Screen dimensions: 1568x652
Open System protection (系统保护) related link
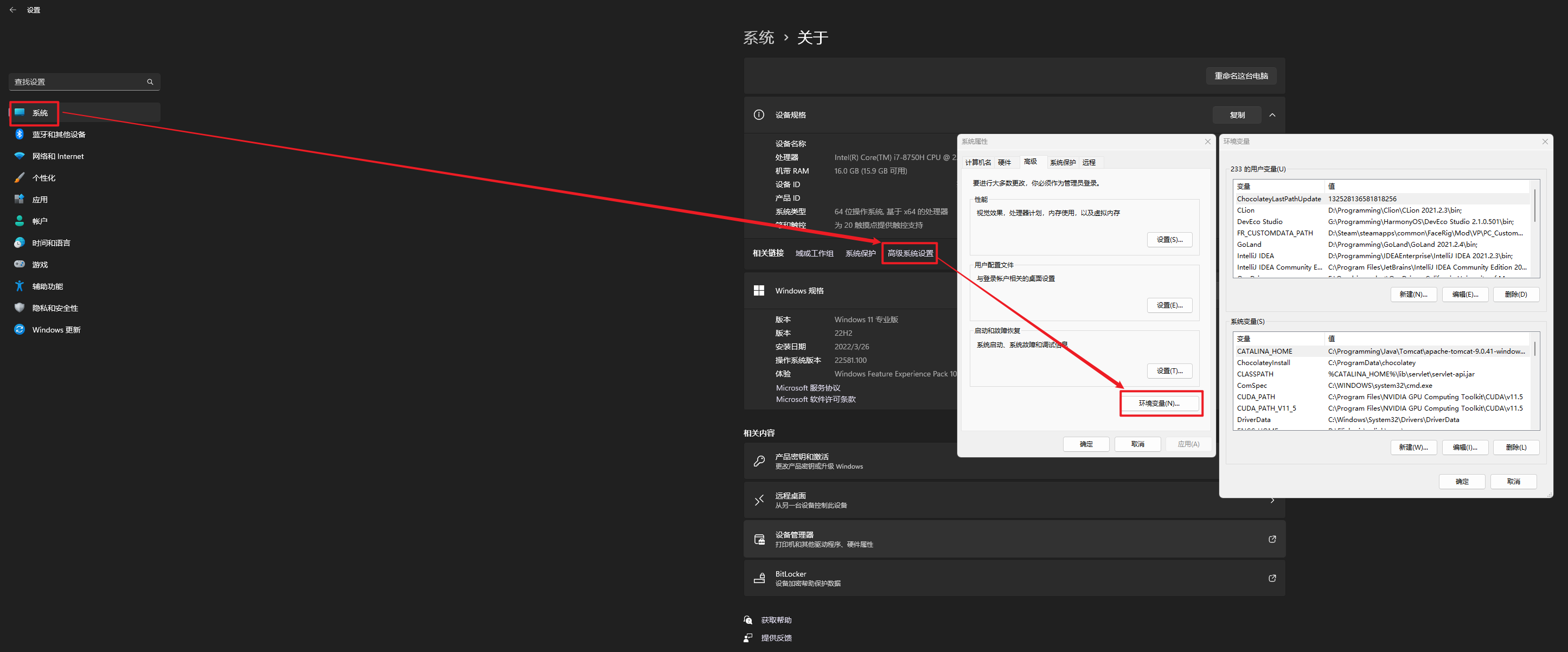tap(860, 253)
